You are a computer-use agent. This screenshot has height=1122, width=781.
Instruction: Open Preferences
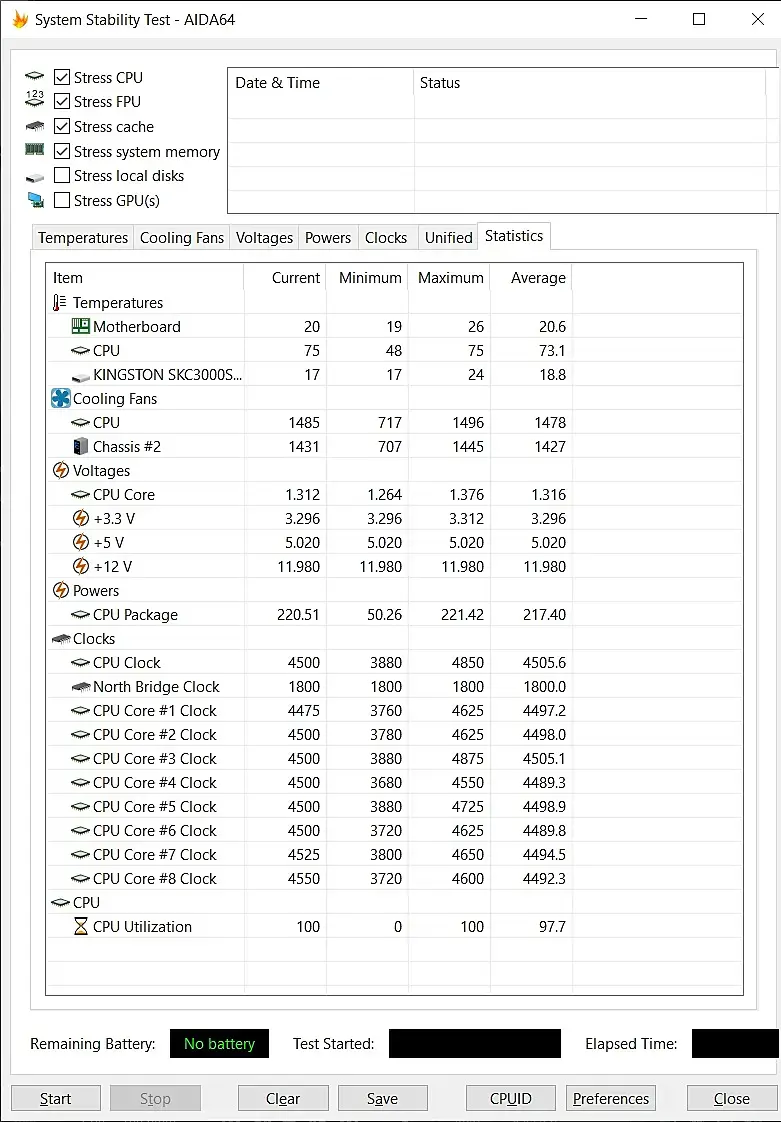click(611, 1098)
